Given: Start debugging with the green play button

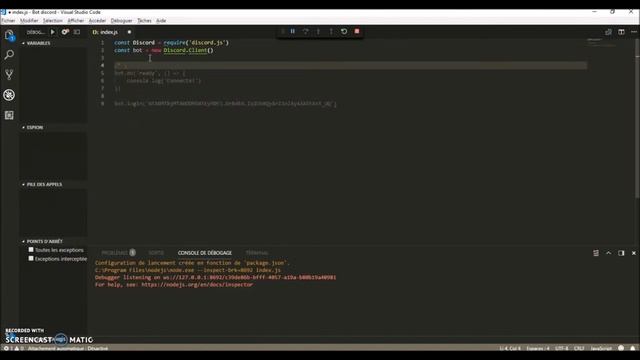Looking at the screenshot, I should [x=53, y=32].
